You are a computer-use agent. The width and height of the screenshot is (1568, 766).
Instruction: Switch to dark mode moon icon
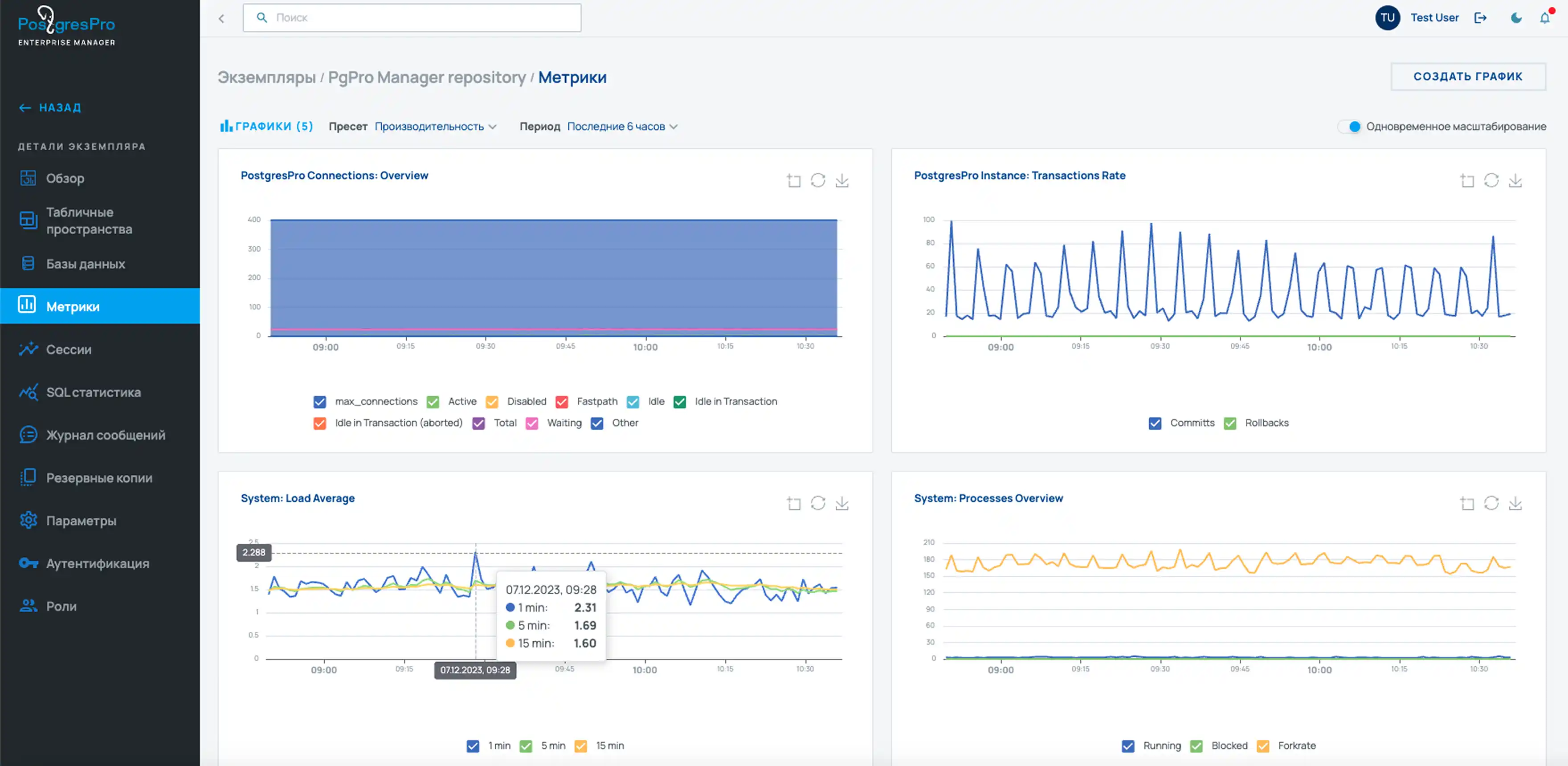(x=1515, y=18)
